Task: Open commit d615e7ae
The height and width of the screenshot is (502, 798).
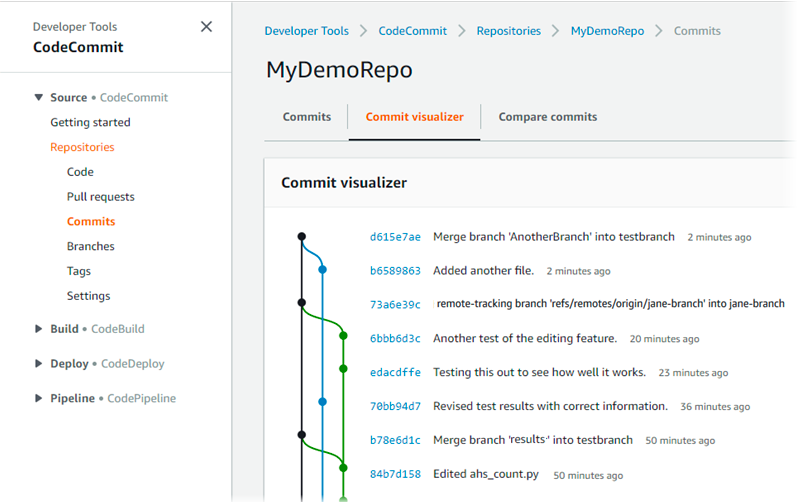Action: point(395,237)
